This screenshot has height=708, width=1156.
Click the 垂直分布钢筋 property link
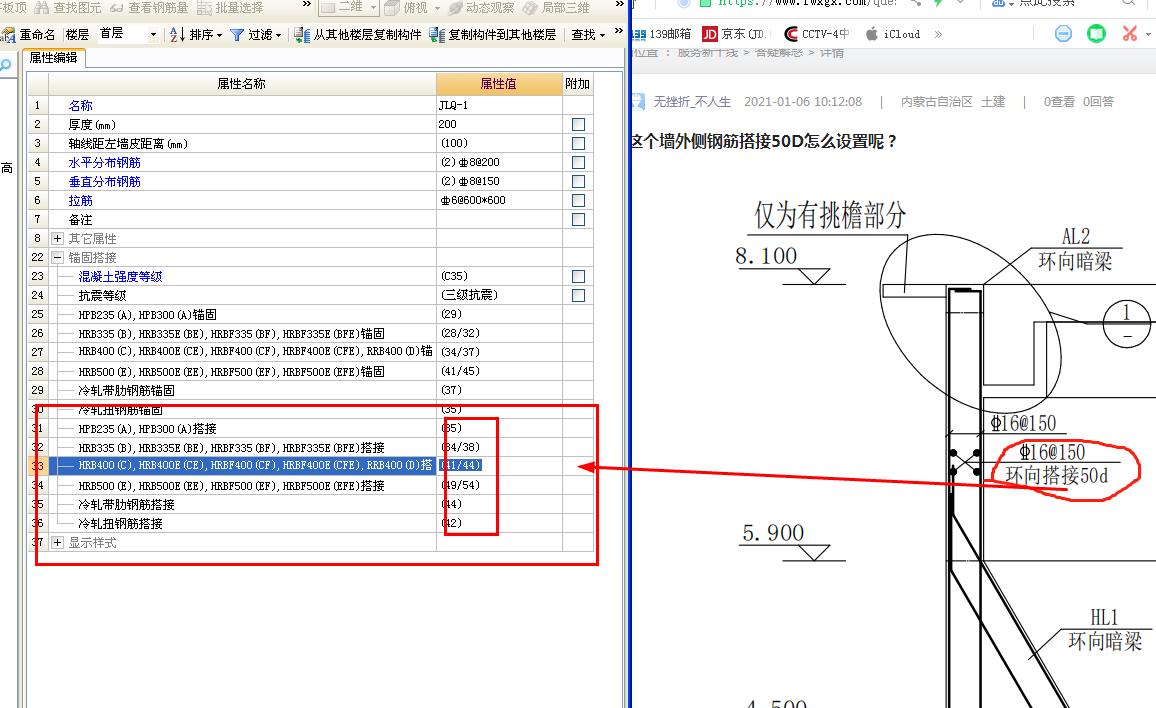[x=104, y=181]
